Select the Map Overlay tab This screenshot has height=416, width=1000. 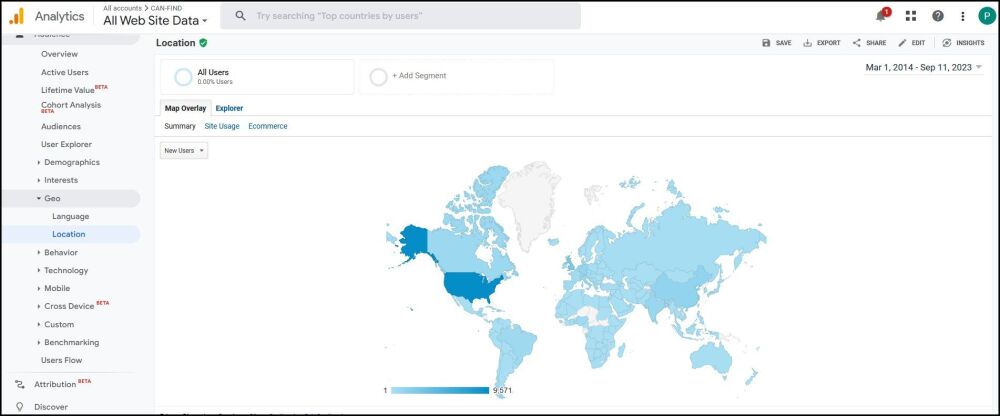[x=185, y=108]
